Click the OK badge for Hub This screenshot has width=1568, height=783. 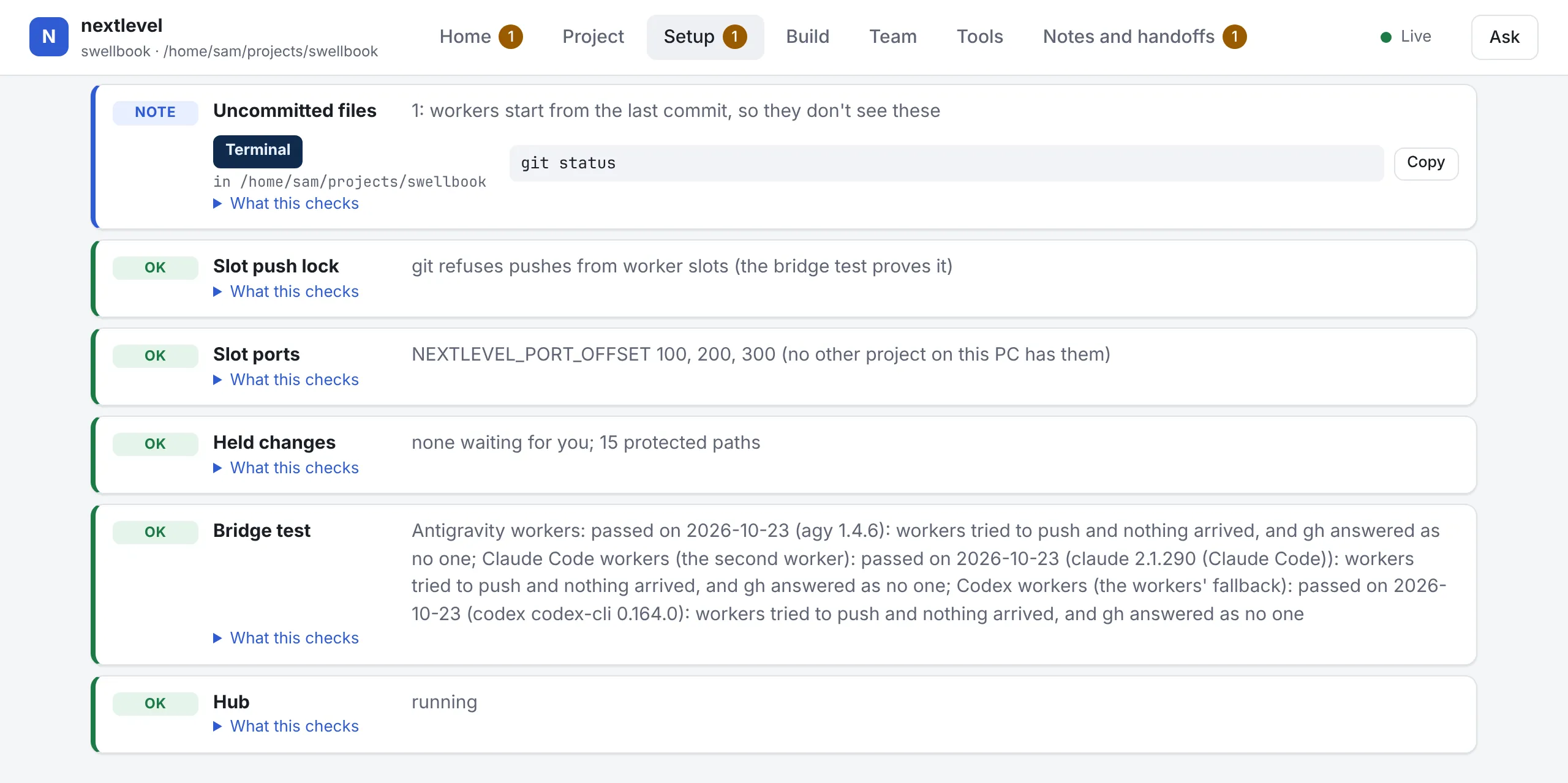click(x=155, y=704)
